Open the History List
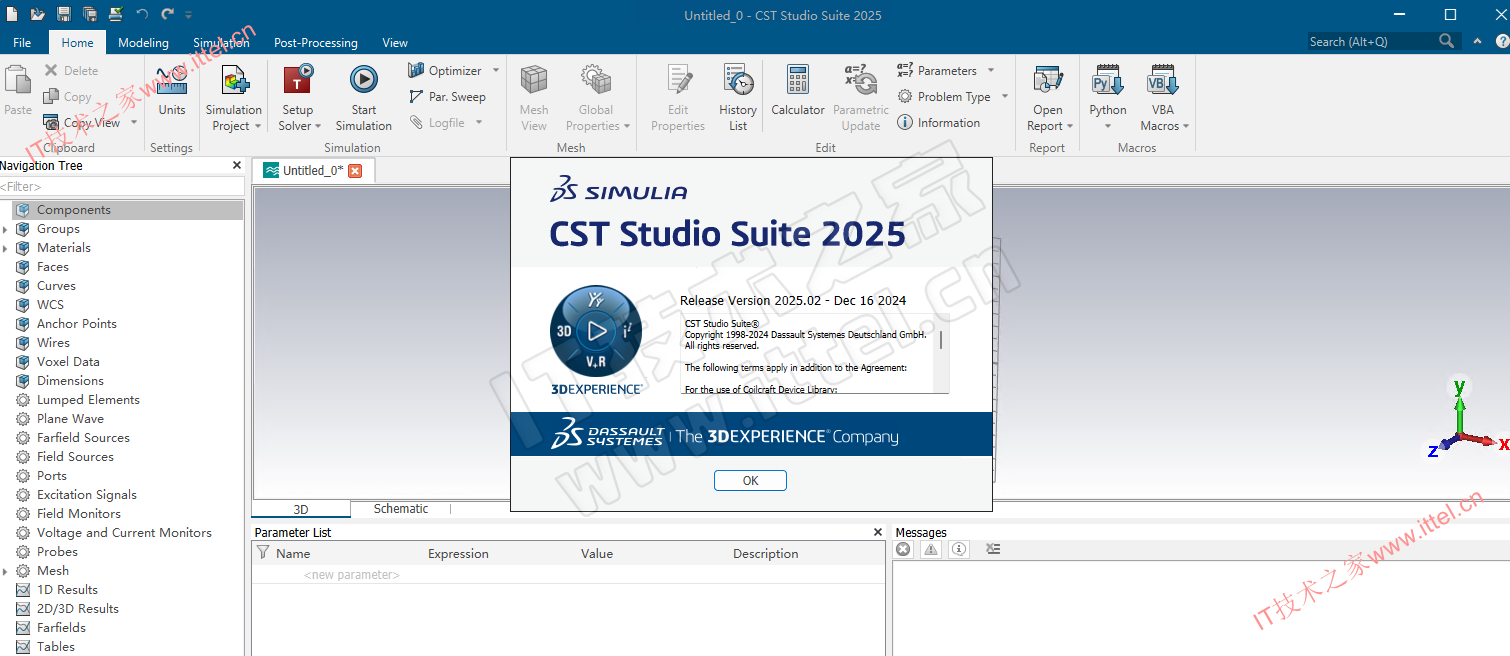 738,98
